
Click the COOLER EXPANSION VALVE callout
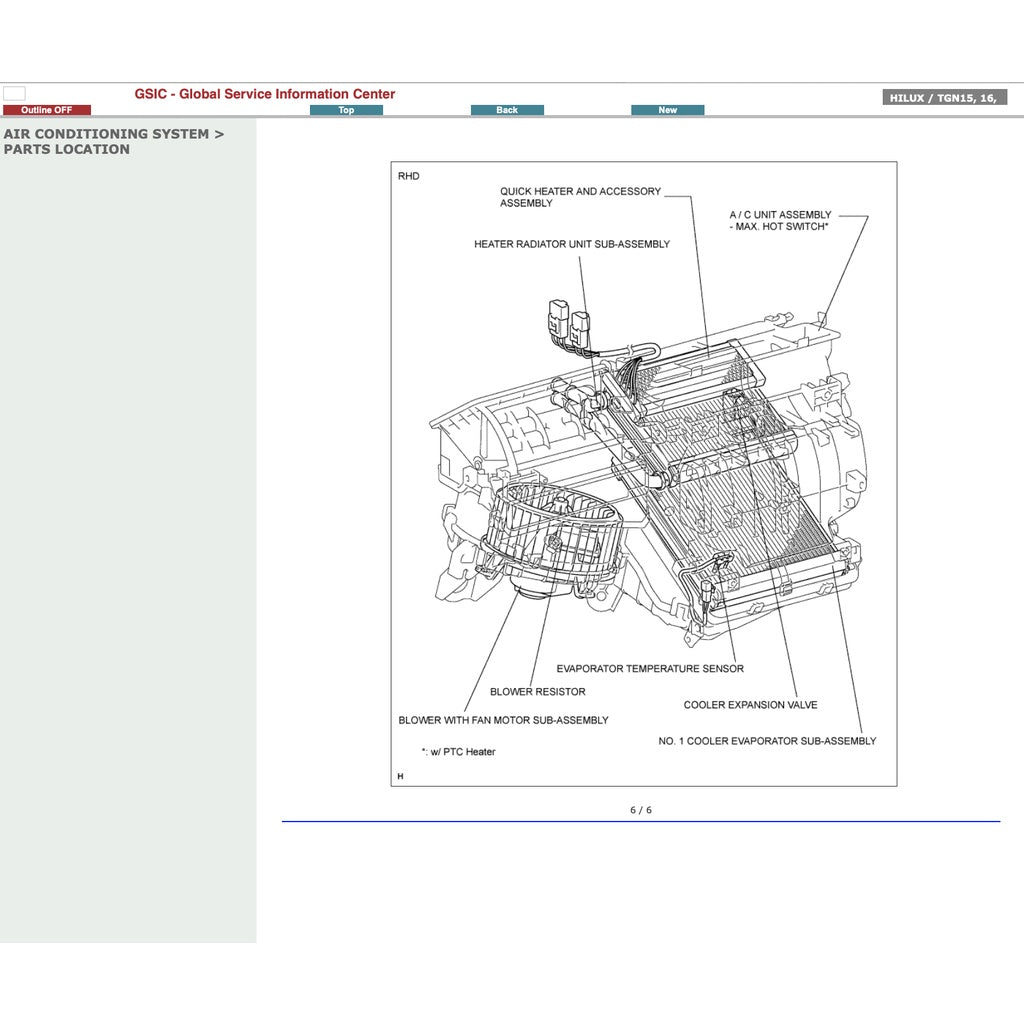[751, 705]
